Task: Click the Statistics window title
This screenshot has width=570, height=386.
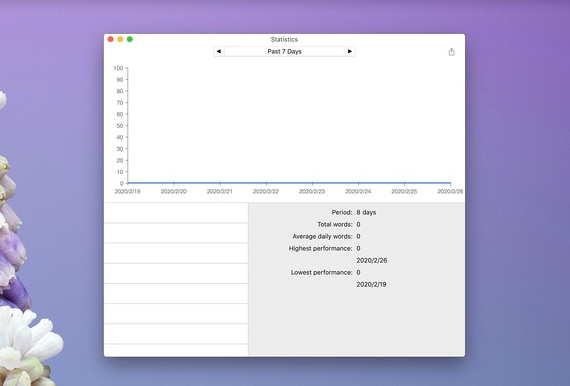Action: (284, 39)
